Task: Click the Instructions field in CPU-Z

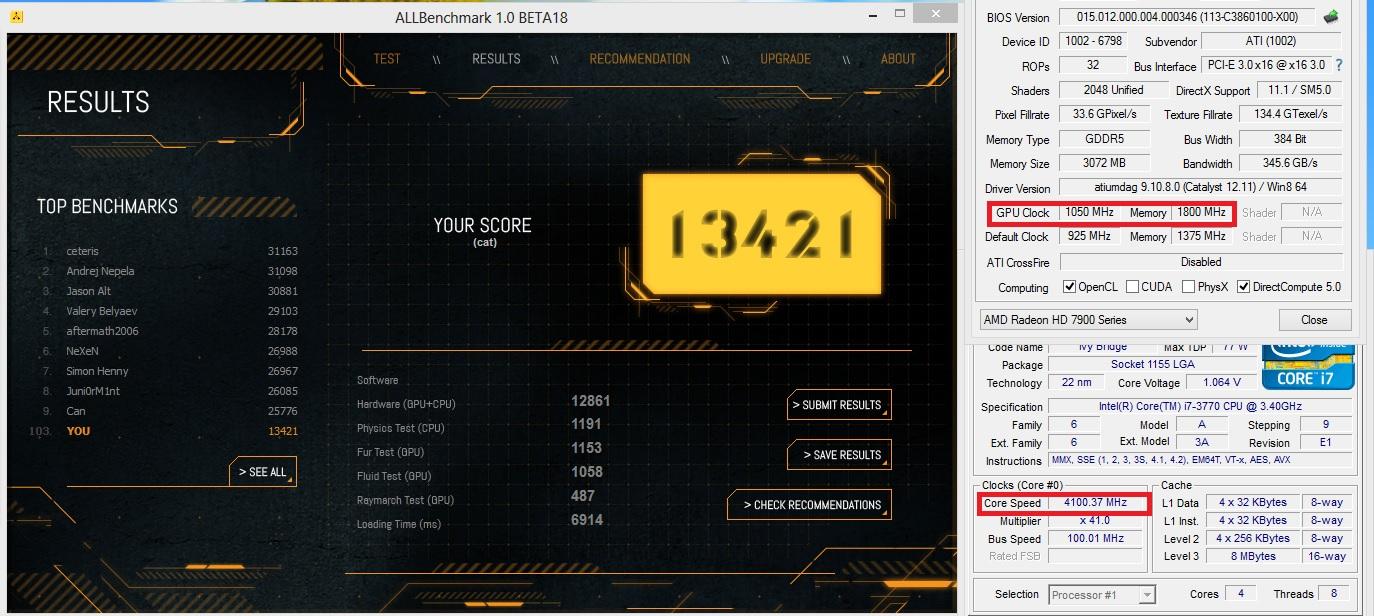Action: point(1199,461)
